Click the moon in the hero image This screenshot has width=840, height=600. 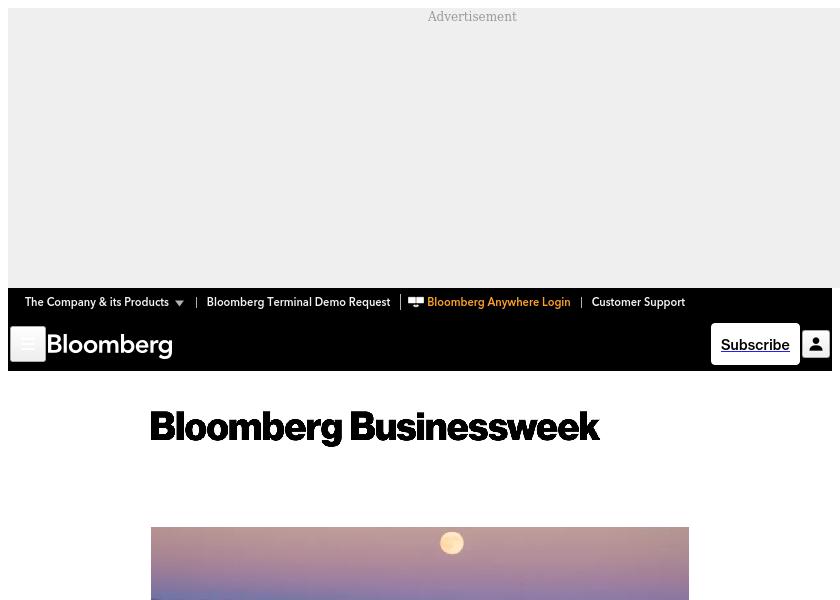click(452, 543)
